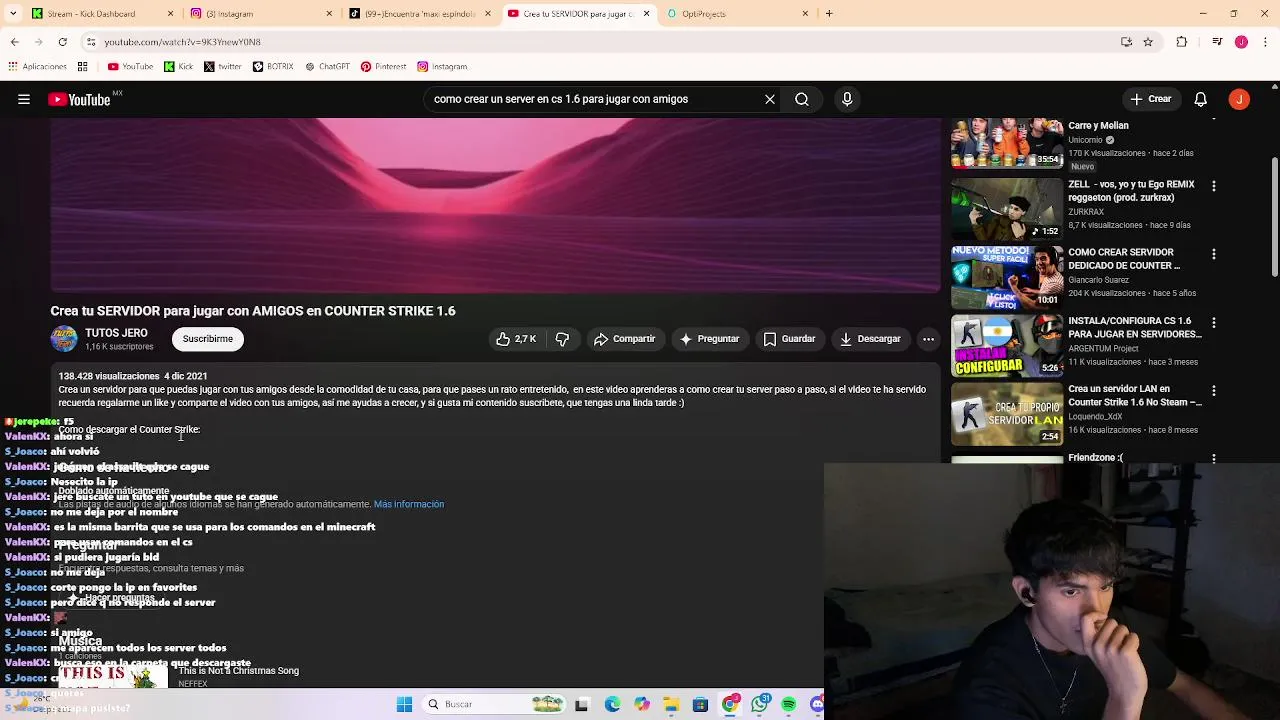Open Microsoft Edge from taskbar

pos(612,704)
